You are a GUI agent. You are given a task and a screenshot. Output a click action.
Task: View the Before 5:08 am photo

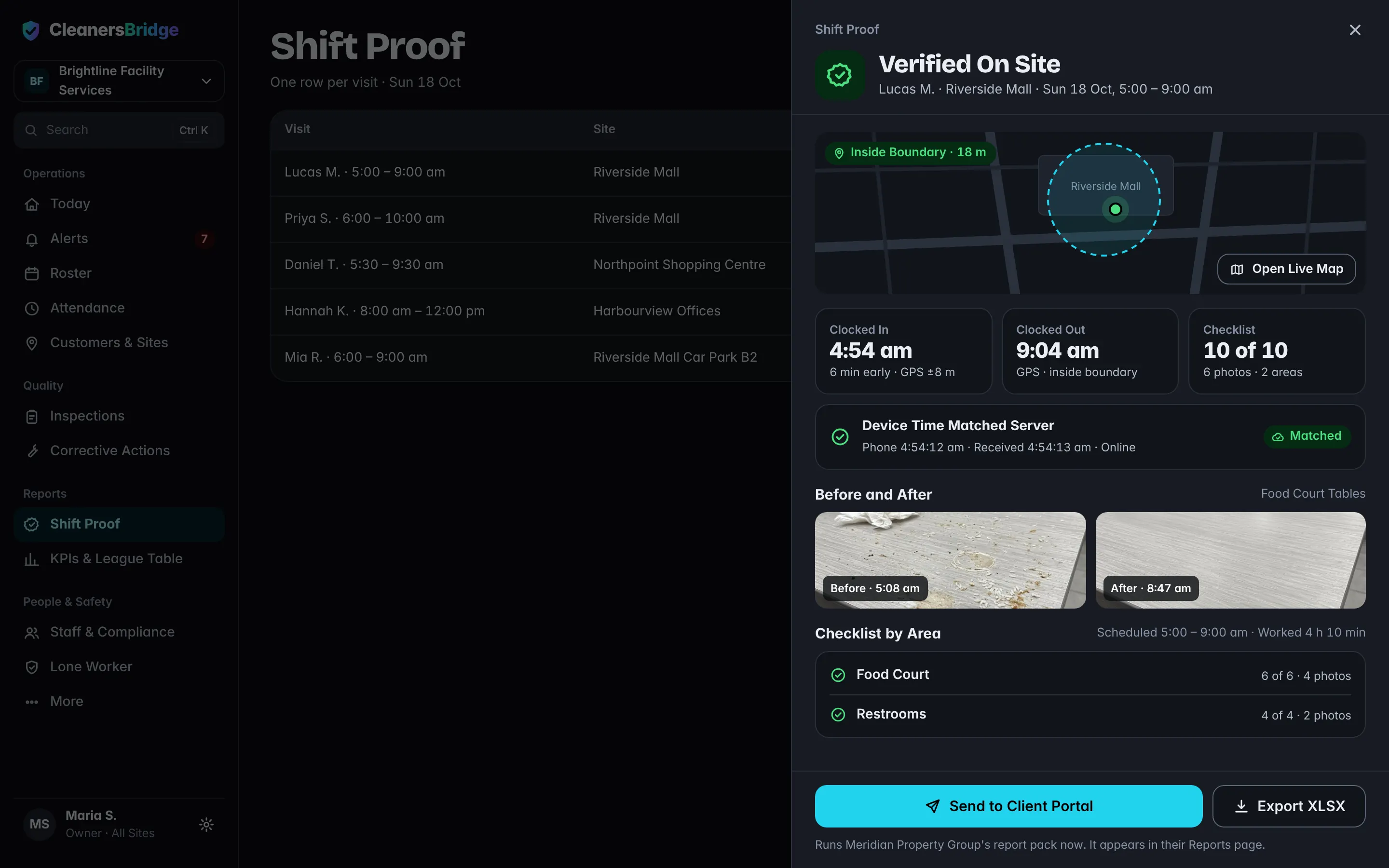click(950, 560)
